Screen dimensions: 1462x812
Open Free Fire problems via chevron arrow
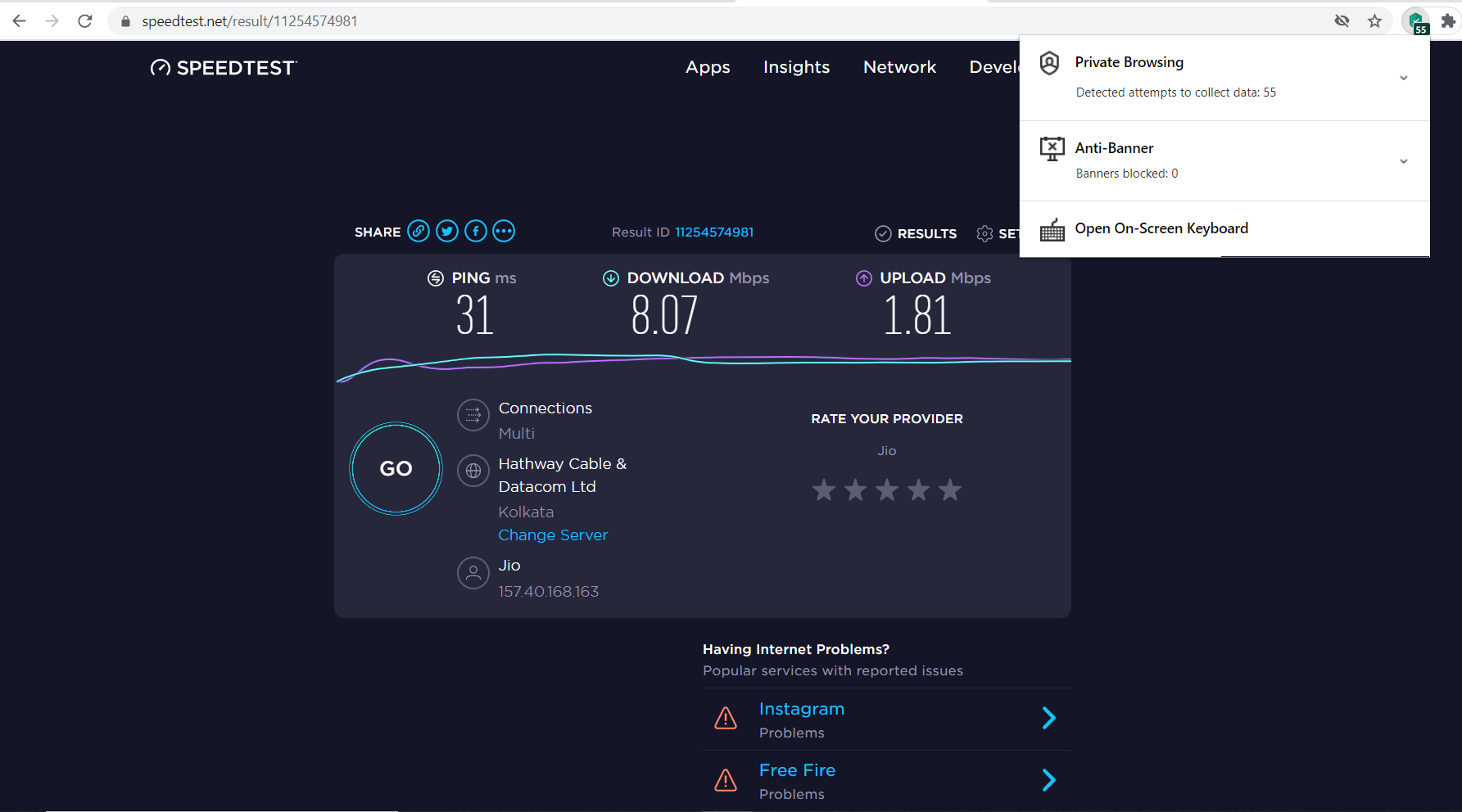click(x=1049, y=780)
